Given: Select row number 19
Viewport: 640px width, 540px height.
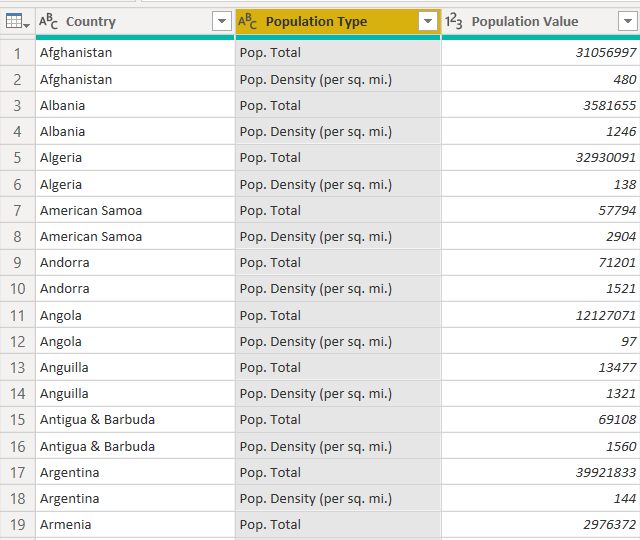Looking at the screenshot, I should coord(18,525).
